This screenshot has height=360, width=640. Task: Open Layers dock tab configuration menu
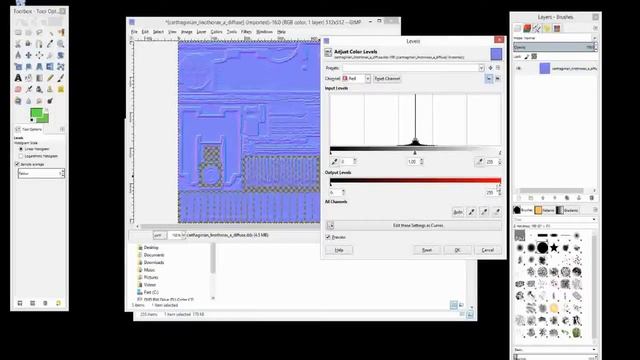596,28
